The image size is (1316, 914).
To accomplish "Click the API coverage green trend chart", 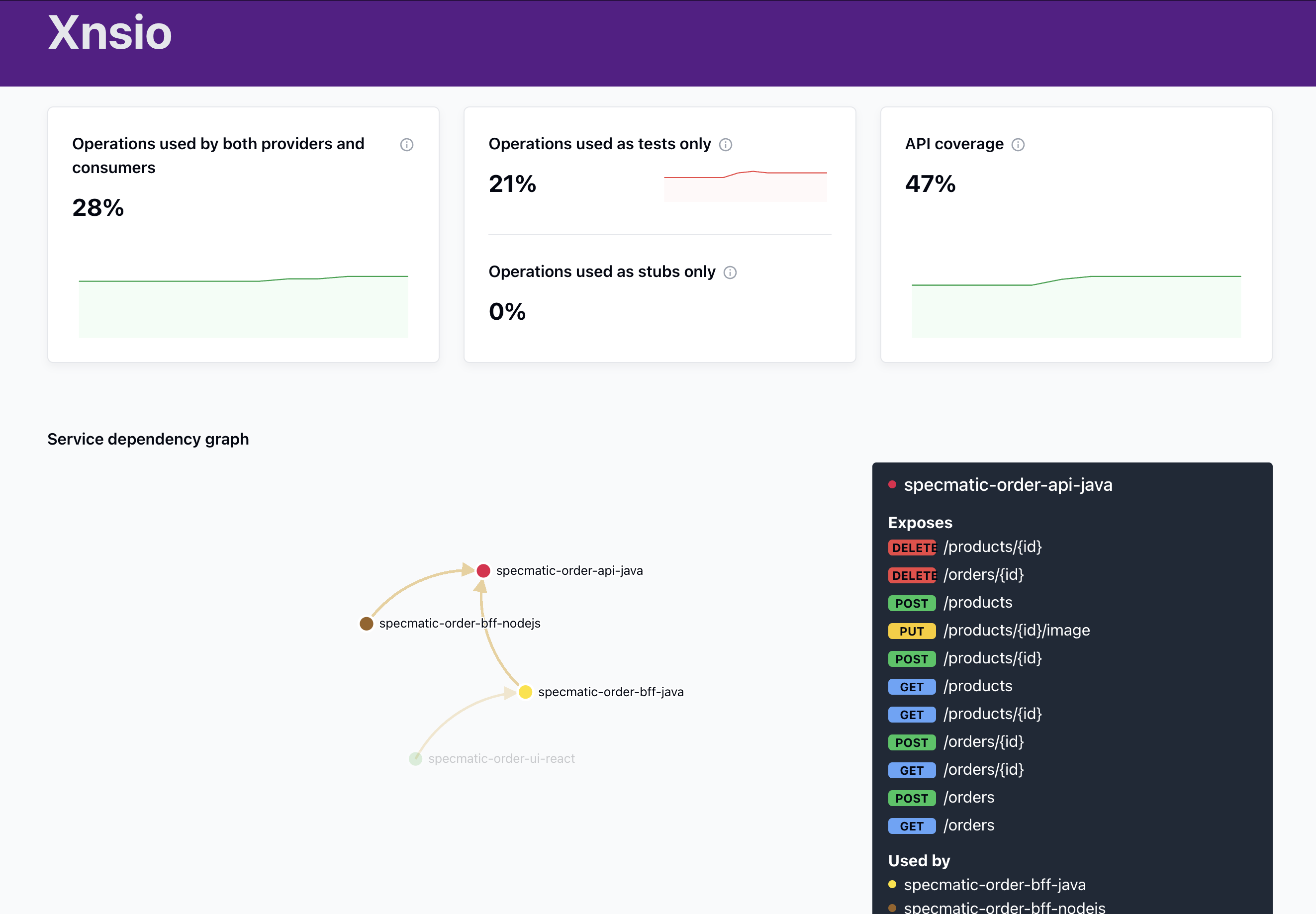I will pyautogui.click(x=1075, y=306).
